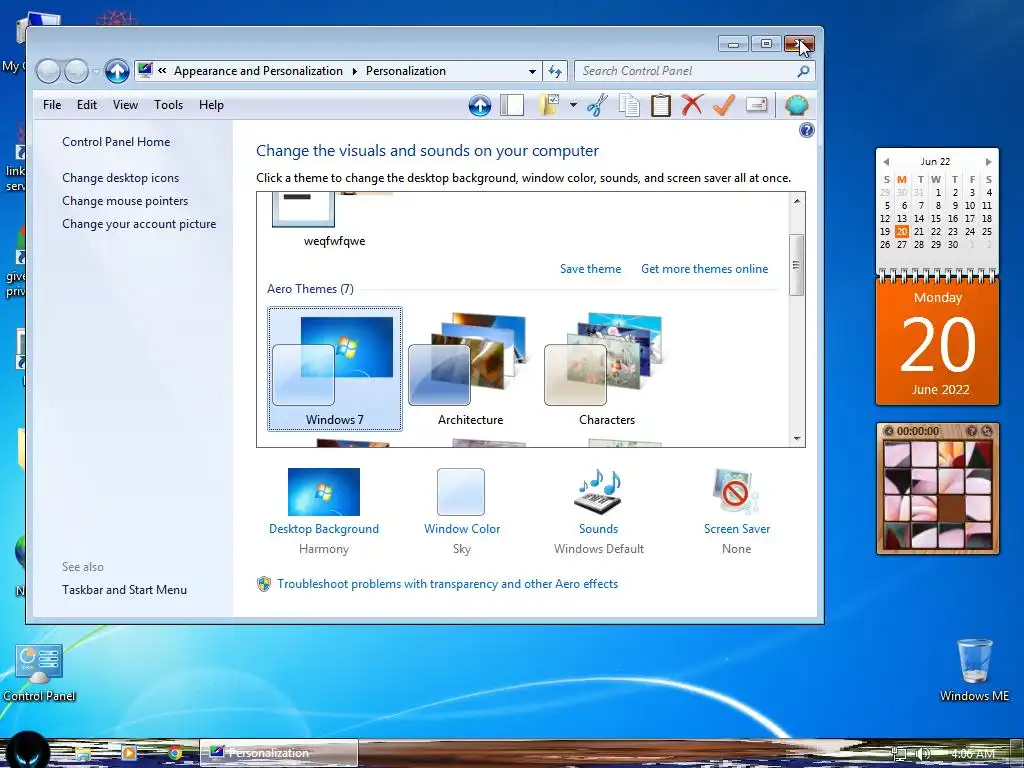The image size is (1024, 768).
Task: Click the theme list scroll down arrow
Action: [797, 439]
